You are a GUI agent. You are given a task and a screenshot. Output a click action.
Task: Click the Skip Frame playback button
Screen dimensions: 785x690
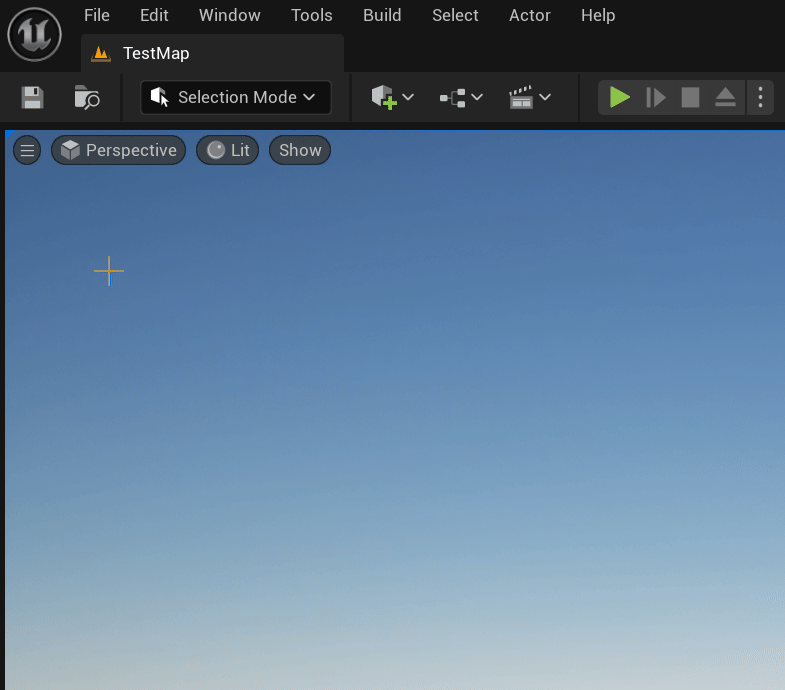pos(656,97)
